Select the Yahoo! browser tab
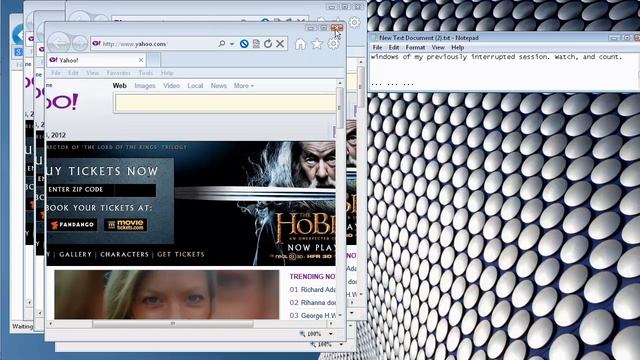640x360 pixels. 96,60
